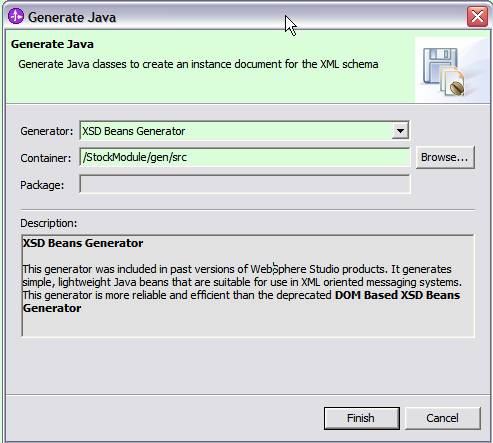Click the bold XSD Beans Generator description heading
The width and height of the screenshot is (493, 443).
(83, 243)
